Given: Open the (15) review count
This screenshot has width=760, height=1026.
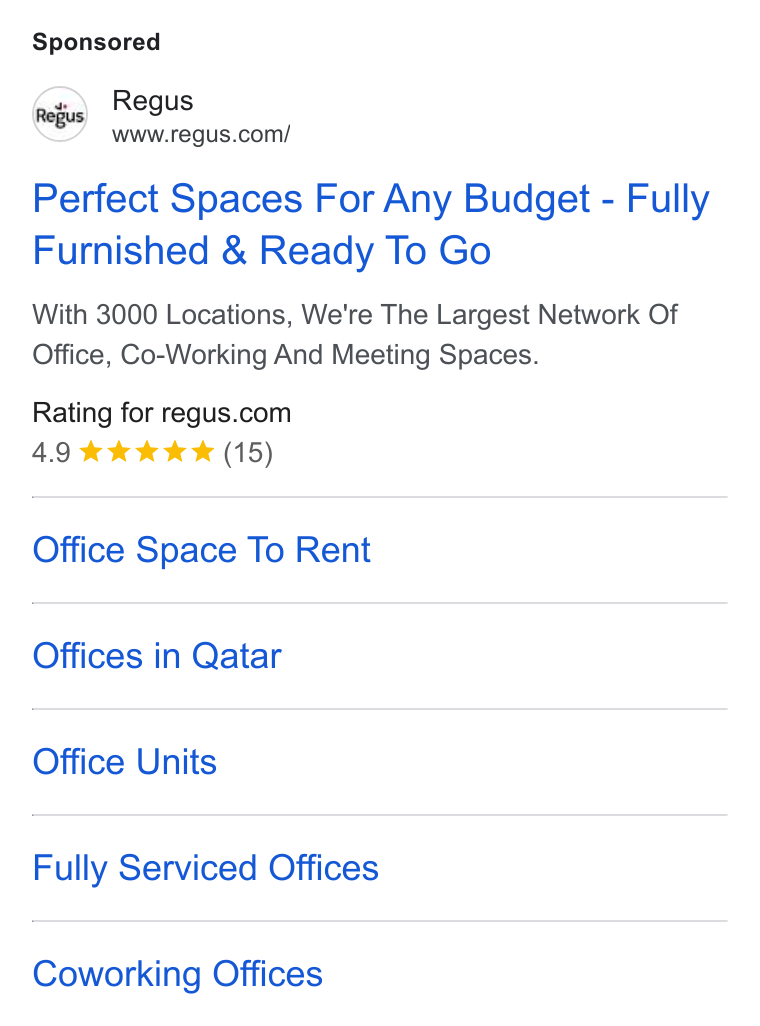Looking at the screenshot, I should pos(248,453).
